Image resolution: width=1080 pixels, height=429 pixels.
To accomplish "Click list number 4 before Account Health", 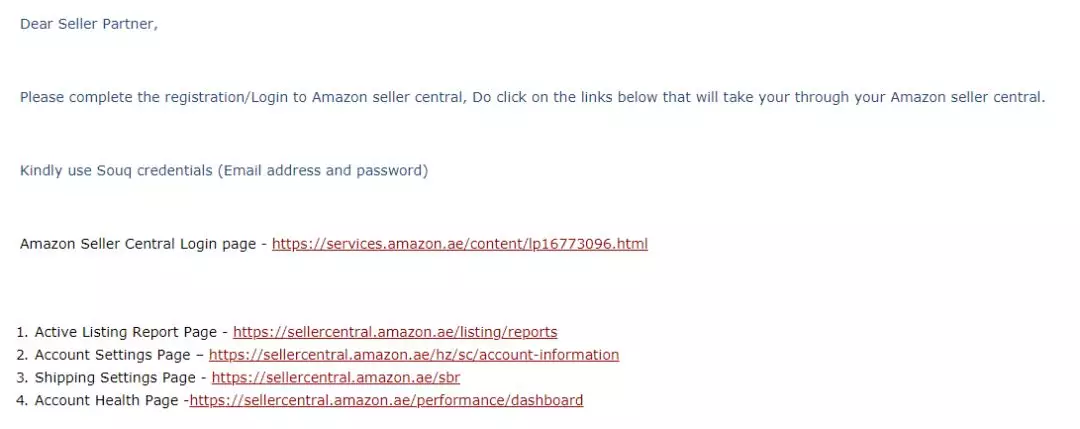I will point(21,400).
